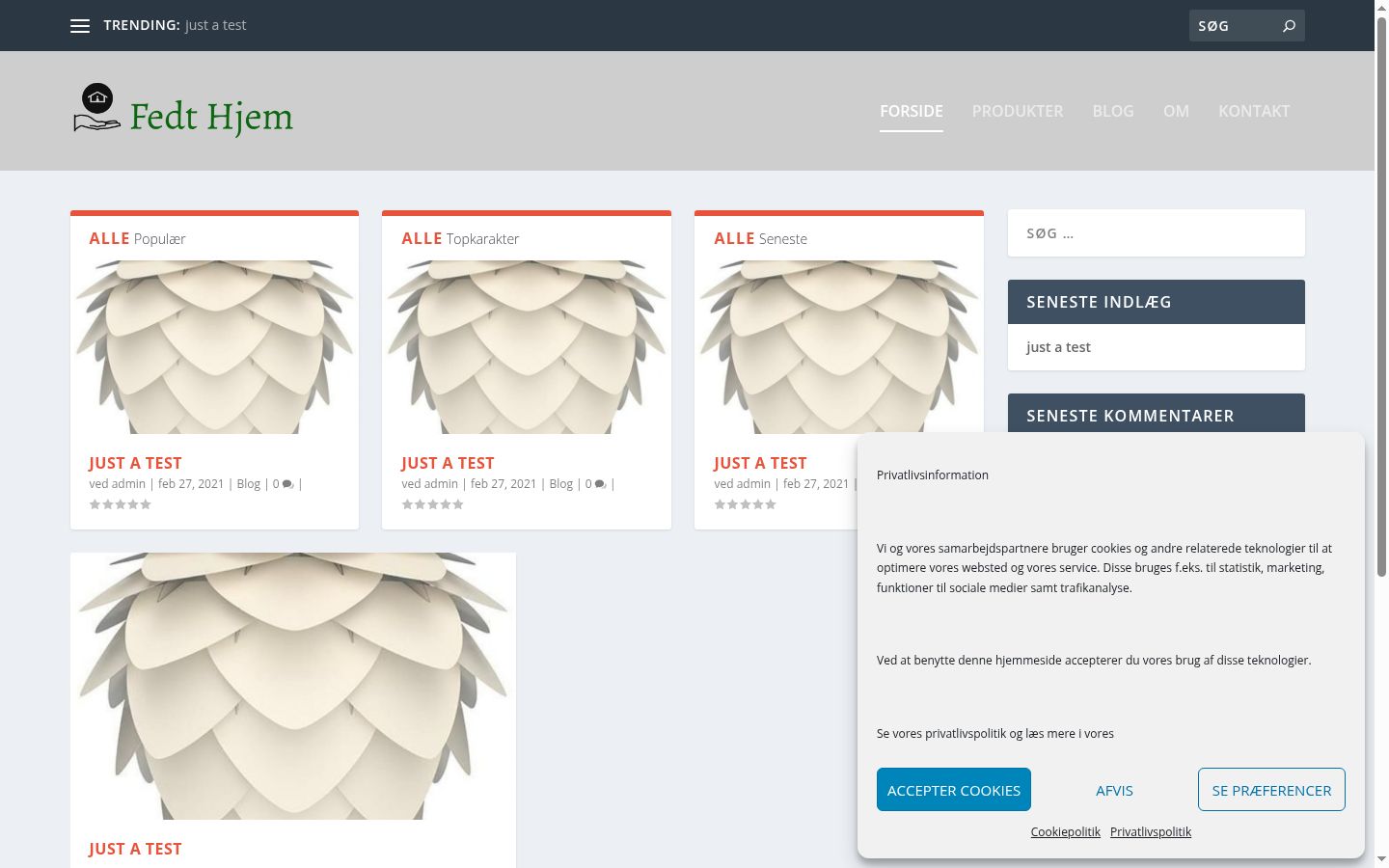Click the "TRENDING:" label in the top bar
The image size is (1389, 868).
tap(142, 25)
